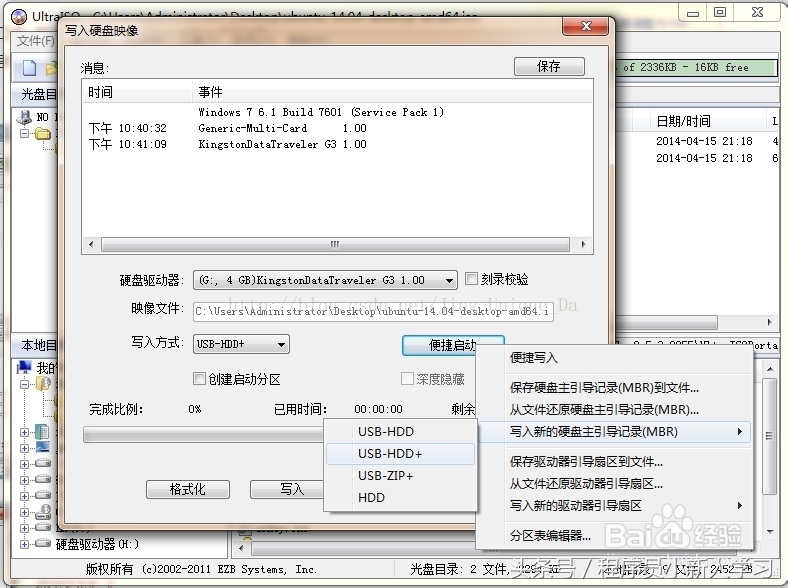
Task: Click the write progress bar
Action: tap(204, 435)
